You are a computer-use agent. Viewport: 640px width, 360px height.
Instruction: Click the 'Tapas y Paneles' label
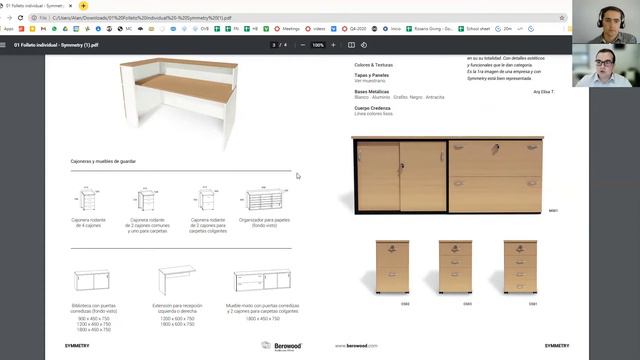pyautogui.click(x=371, y=75)
